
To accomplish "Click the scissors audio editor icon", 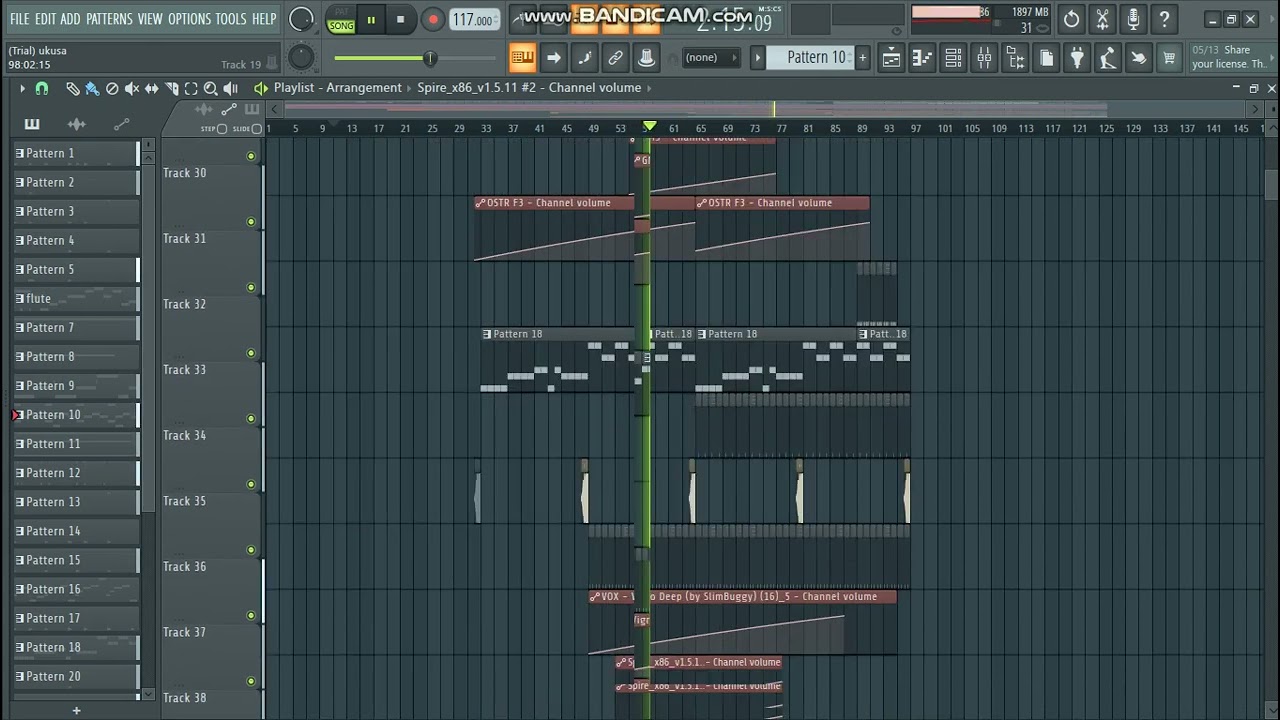I will [x=1102, y=19].
